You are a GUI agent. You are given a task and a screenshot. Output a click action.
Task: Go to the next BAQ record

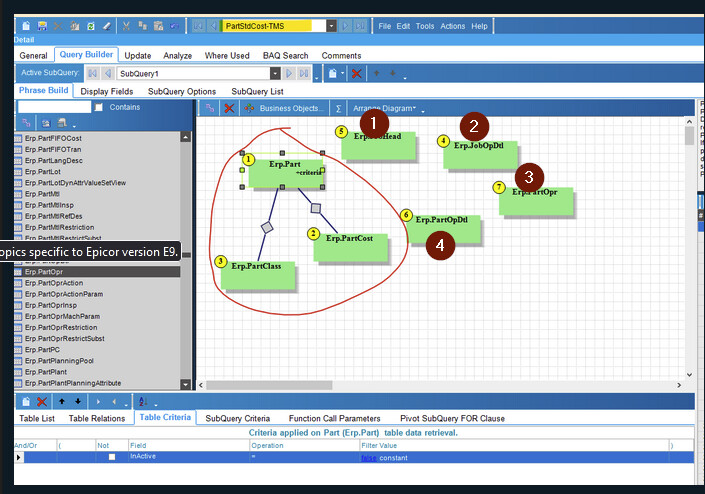345,26
